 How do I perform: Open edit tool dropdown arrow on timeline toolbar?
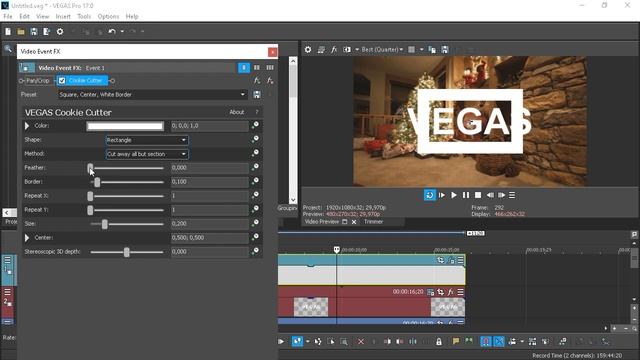pyautogui.click(x=307, y=342)
